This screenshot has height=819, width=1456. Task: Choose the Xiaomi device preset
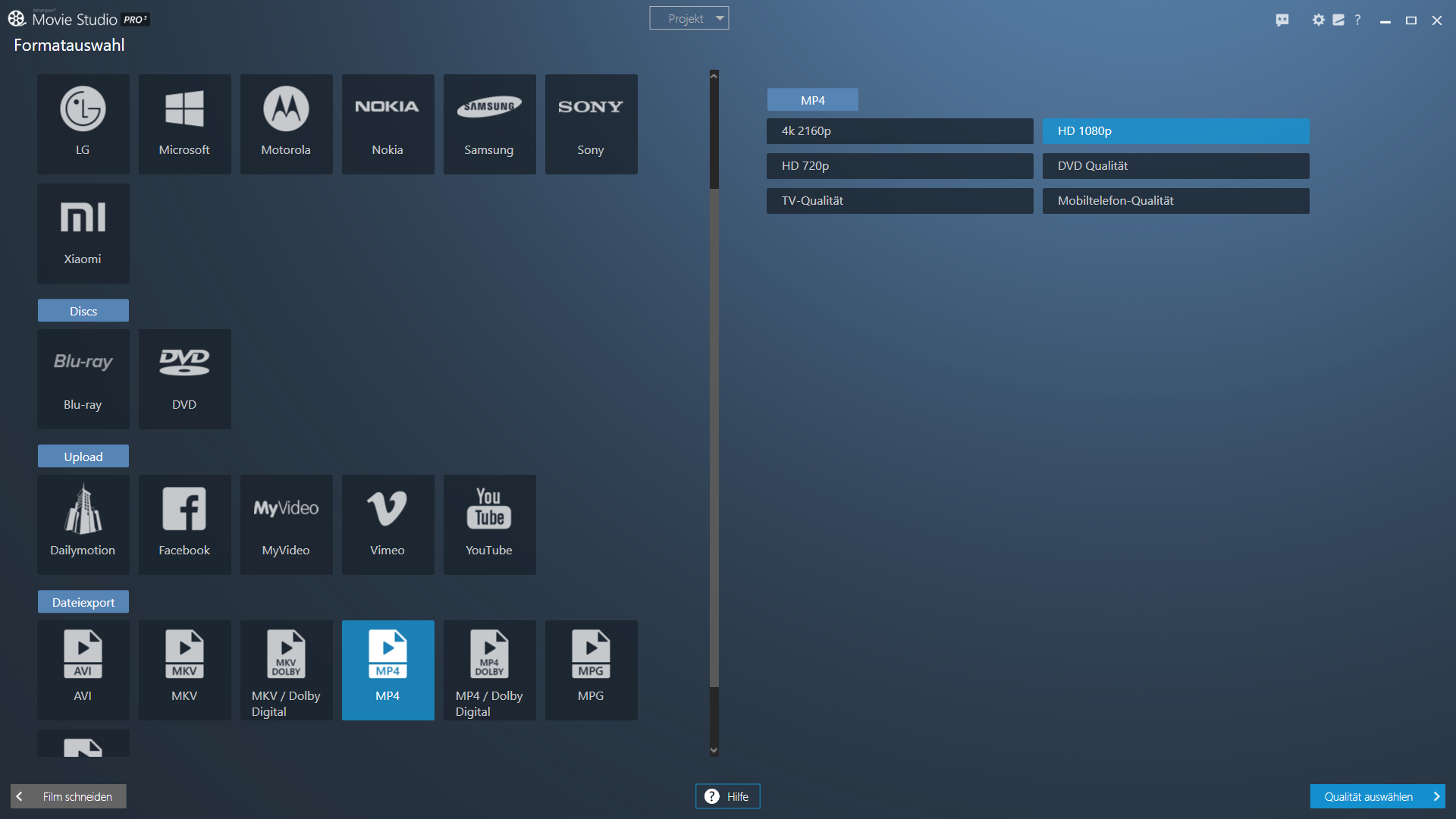pyautogui.click(x=83, y=233)
